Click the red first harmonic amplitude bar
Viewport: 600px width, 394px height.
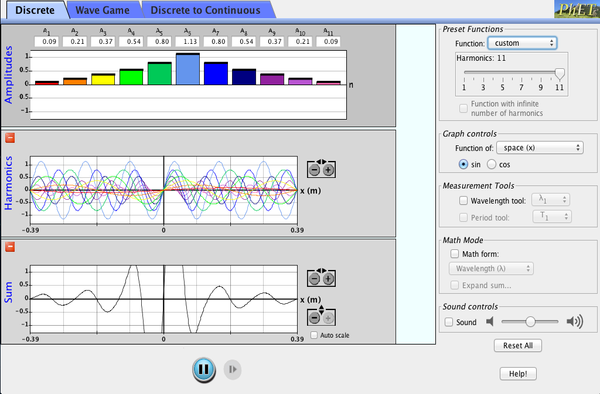coord(47,83)
